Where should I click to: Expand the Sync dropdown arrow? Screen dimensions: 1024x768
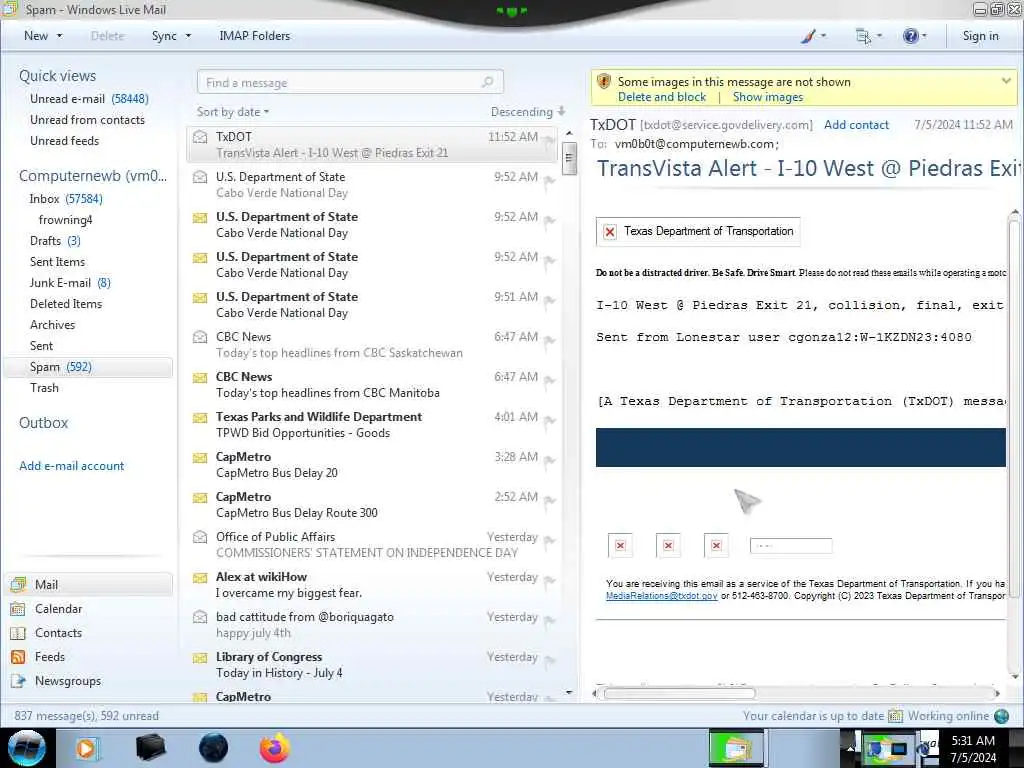[x=188, y=36]
